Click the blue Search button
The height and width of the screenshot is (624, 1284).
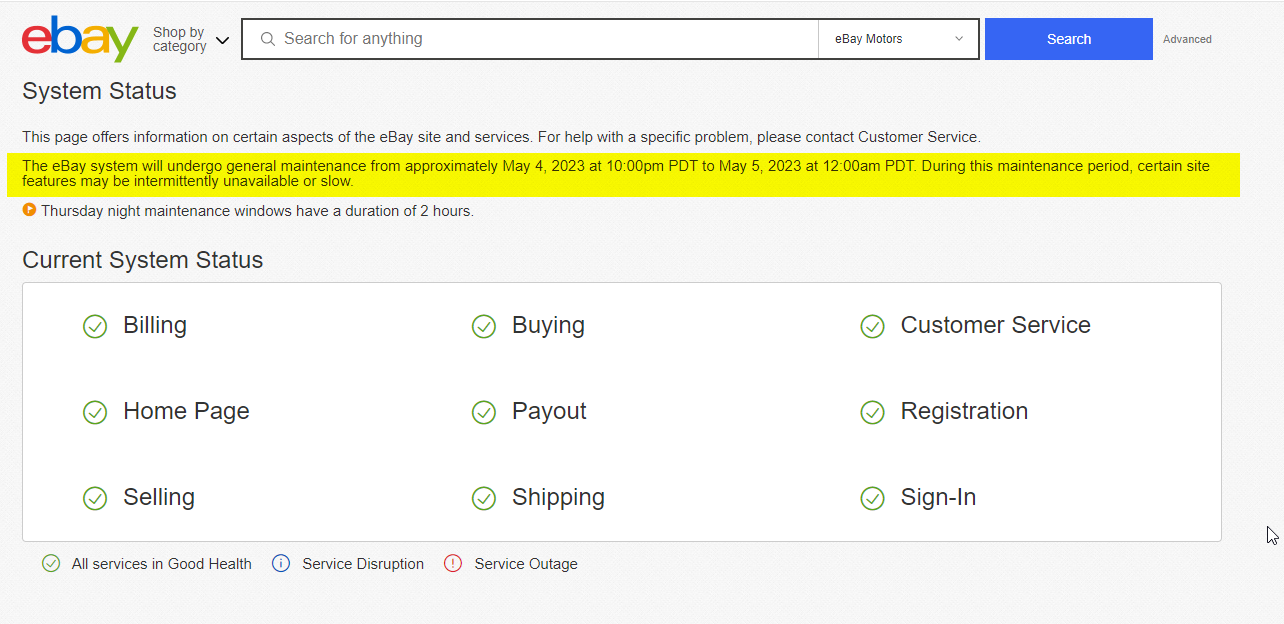1068,39
